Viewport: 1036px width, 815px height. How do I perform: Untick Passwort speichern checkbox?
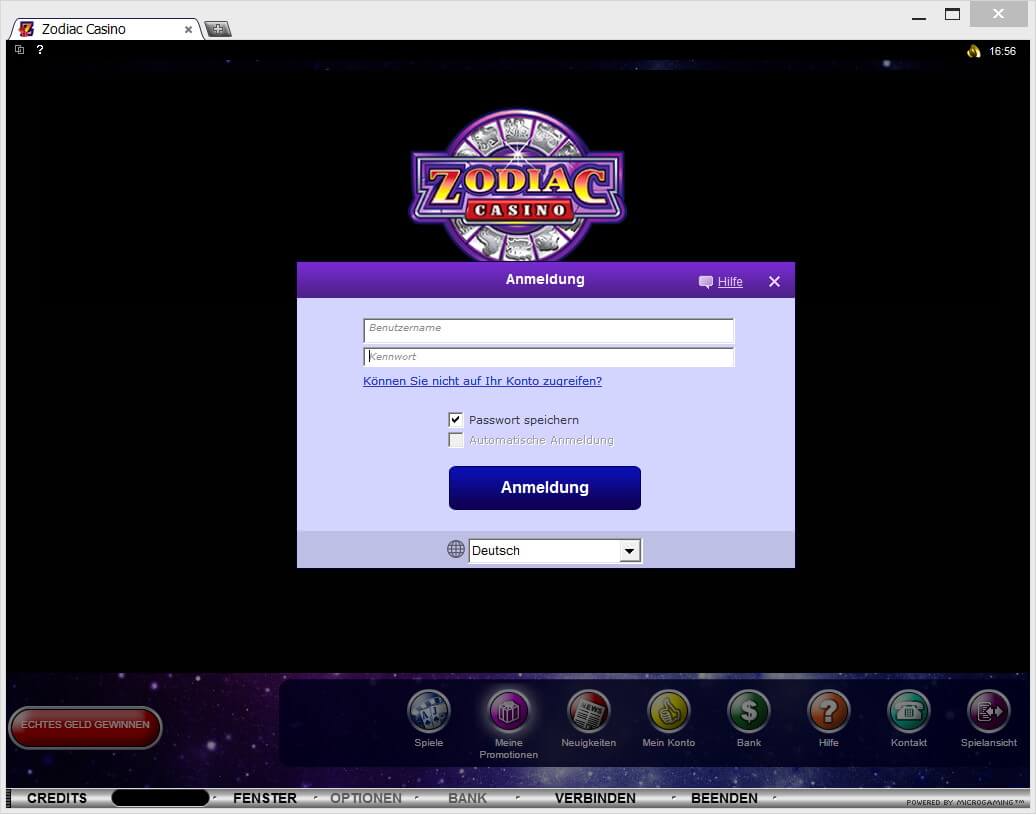click(455, 419)
